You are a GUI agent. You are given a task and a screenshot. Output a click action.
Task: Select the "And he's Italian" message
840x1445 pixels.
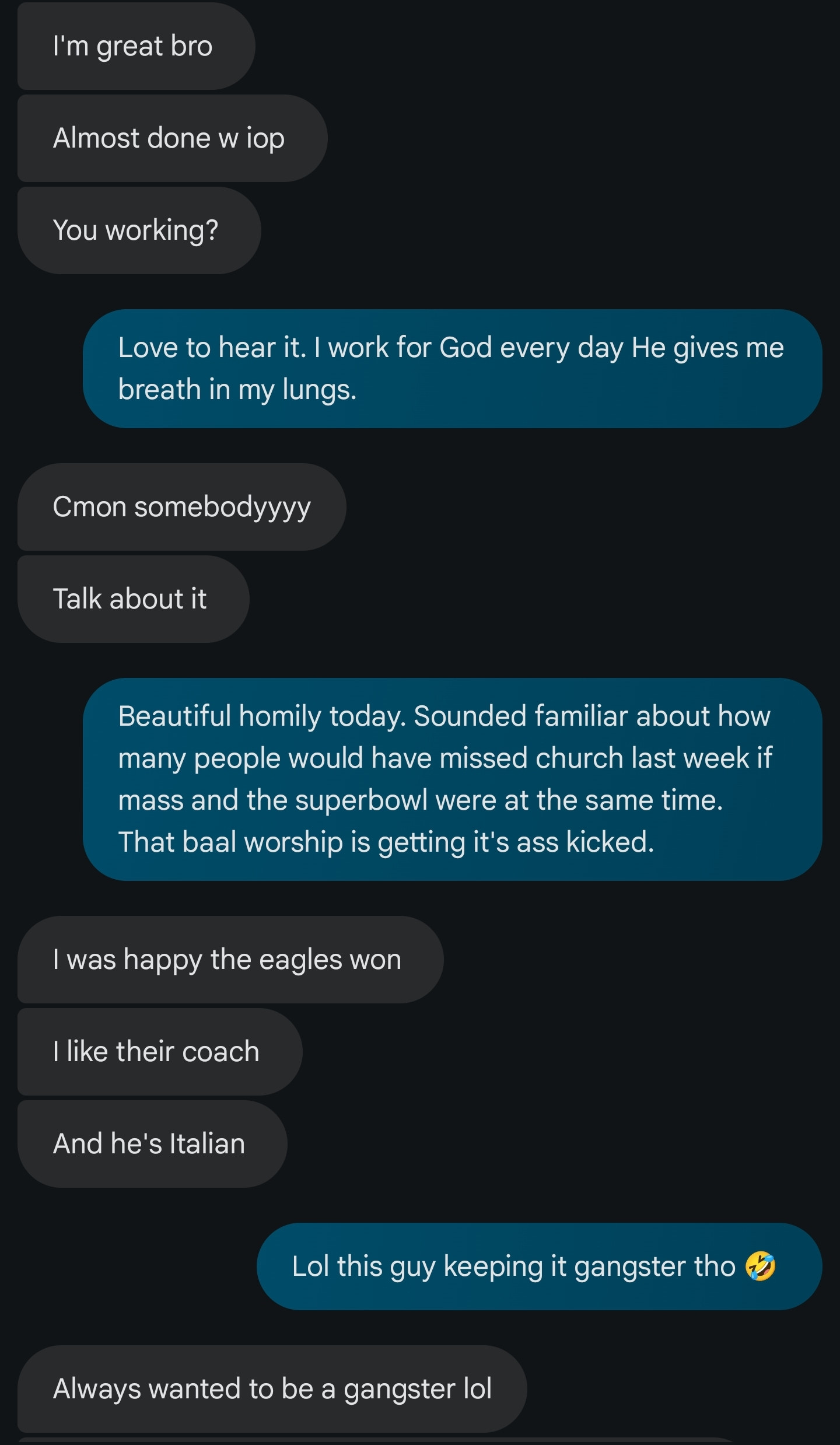click(x=152, y=1144)
